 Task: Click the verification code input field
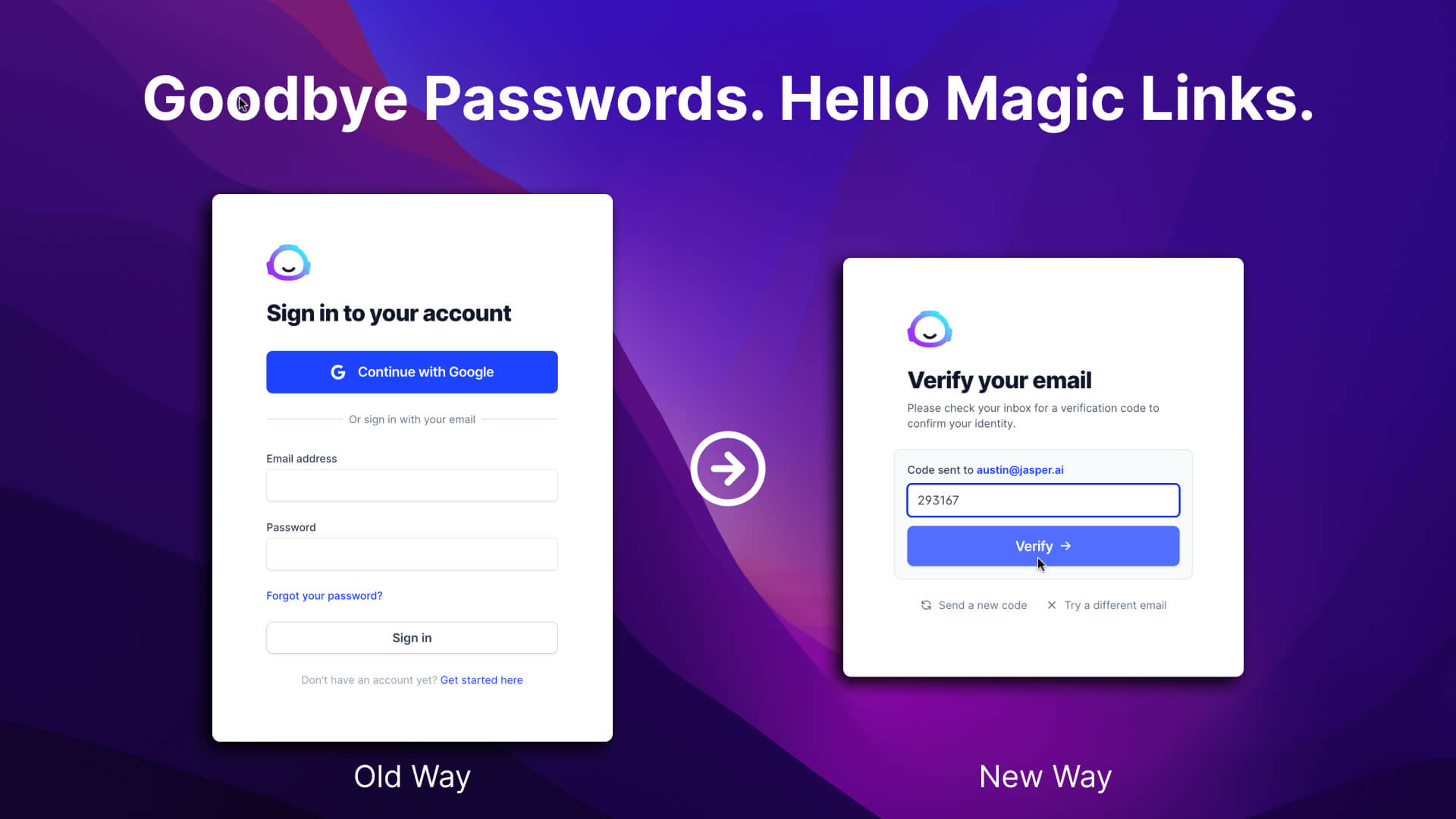pos(1043,500)
